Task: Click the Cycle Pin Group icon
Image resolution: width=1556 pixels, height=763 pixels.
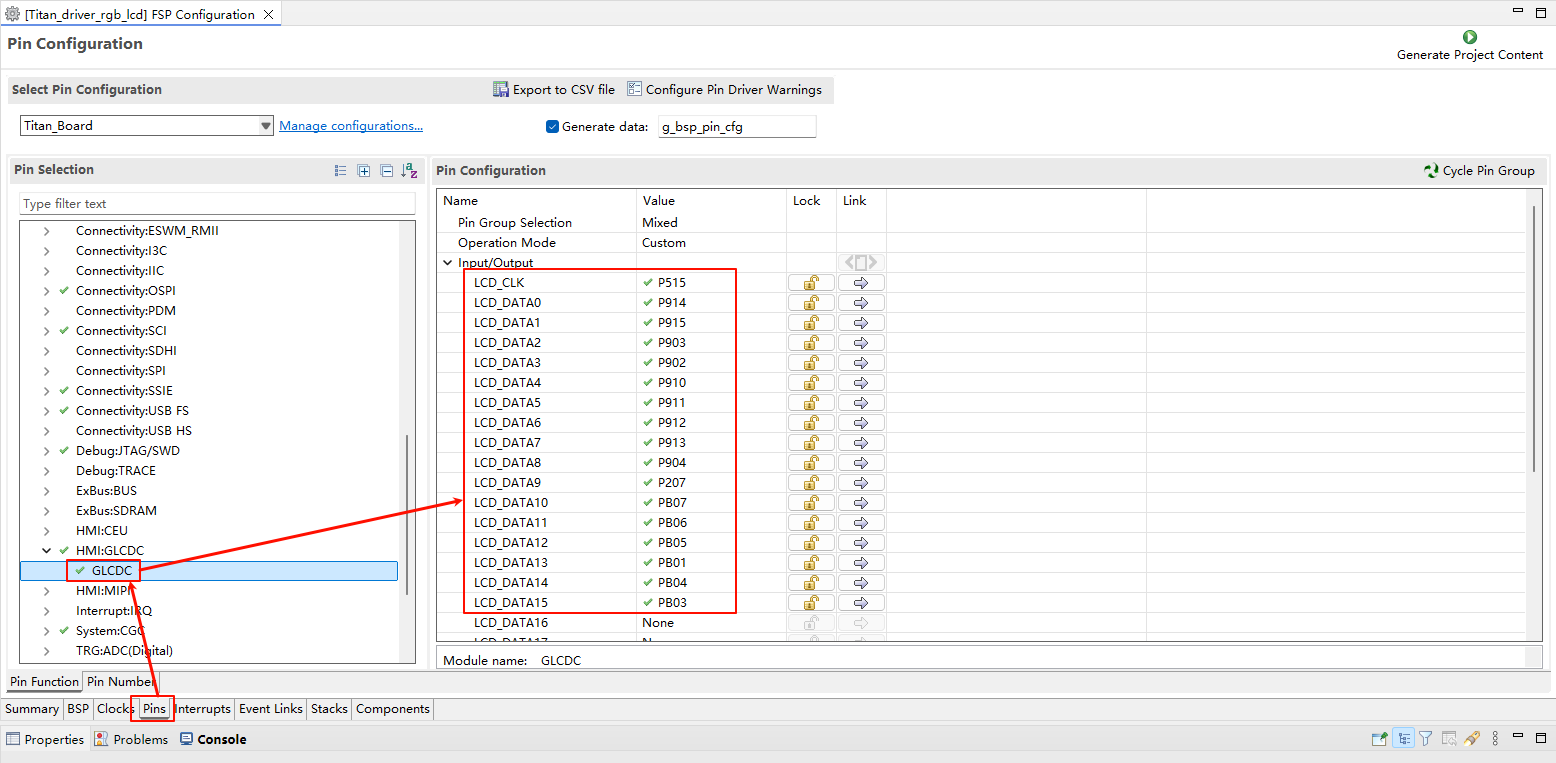Action: coord(1431,171)
